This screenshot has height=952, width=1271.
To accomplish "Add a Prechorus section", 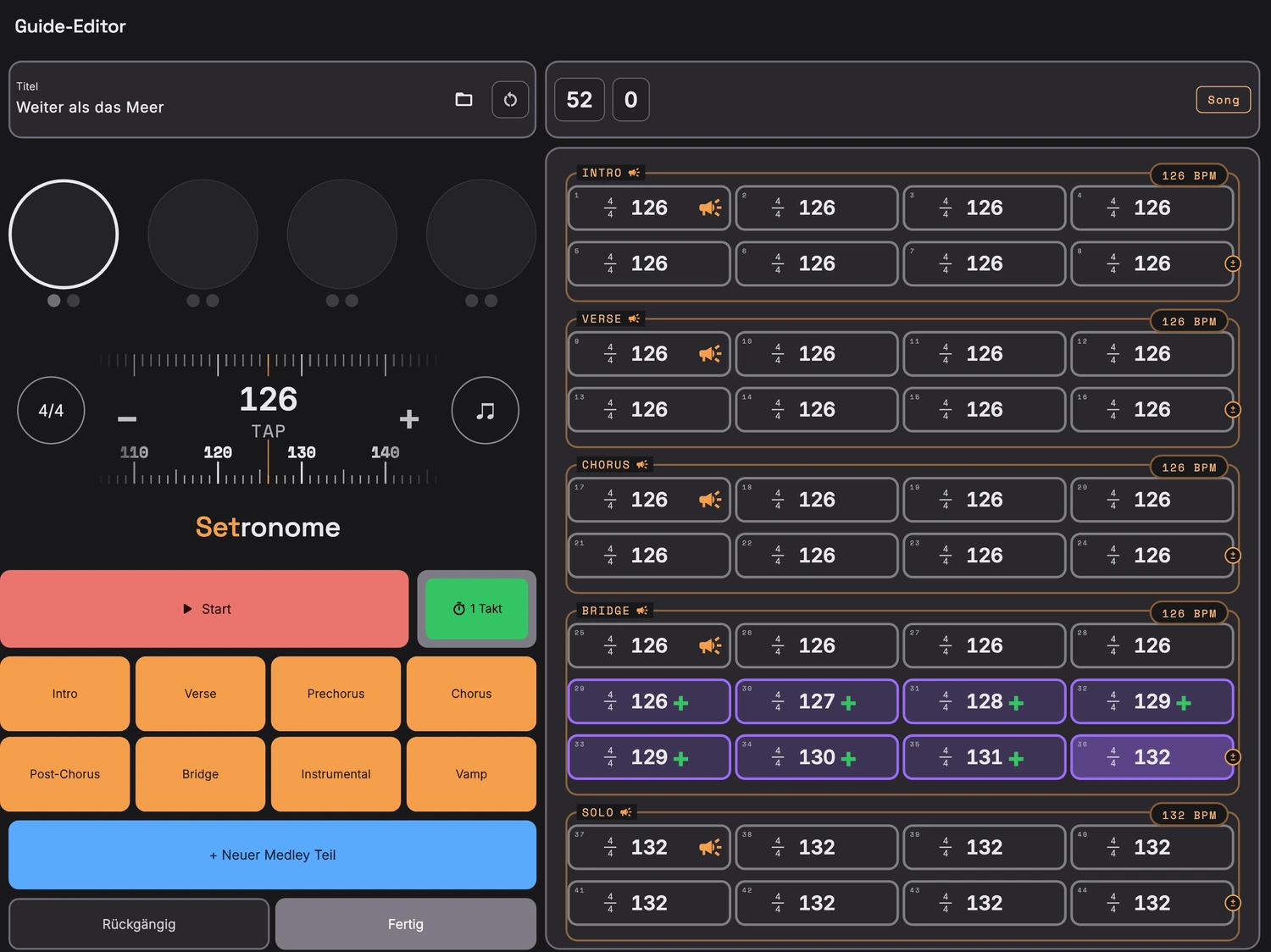I will pyautogui.click(x=336, y=694).
